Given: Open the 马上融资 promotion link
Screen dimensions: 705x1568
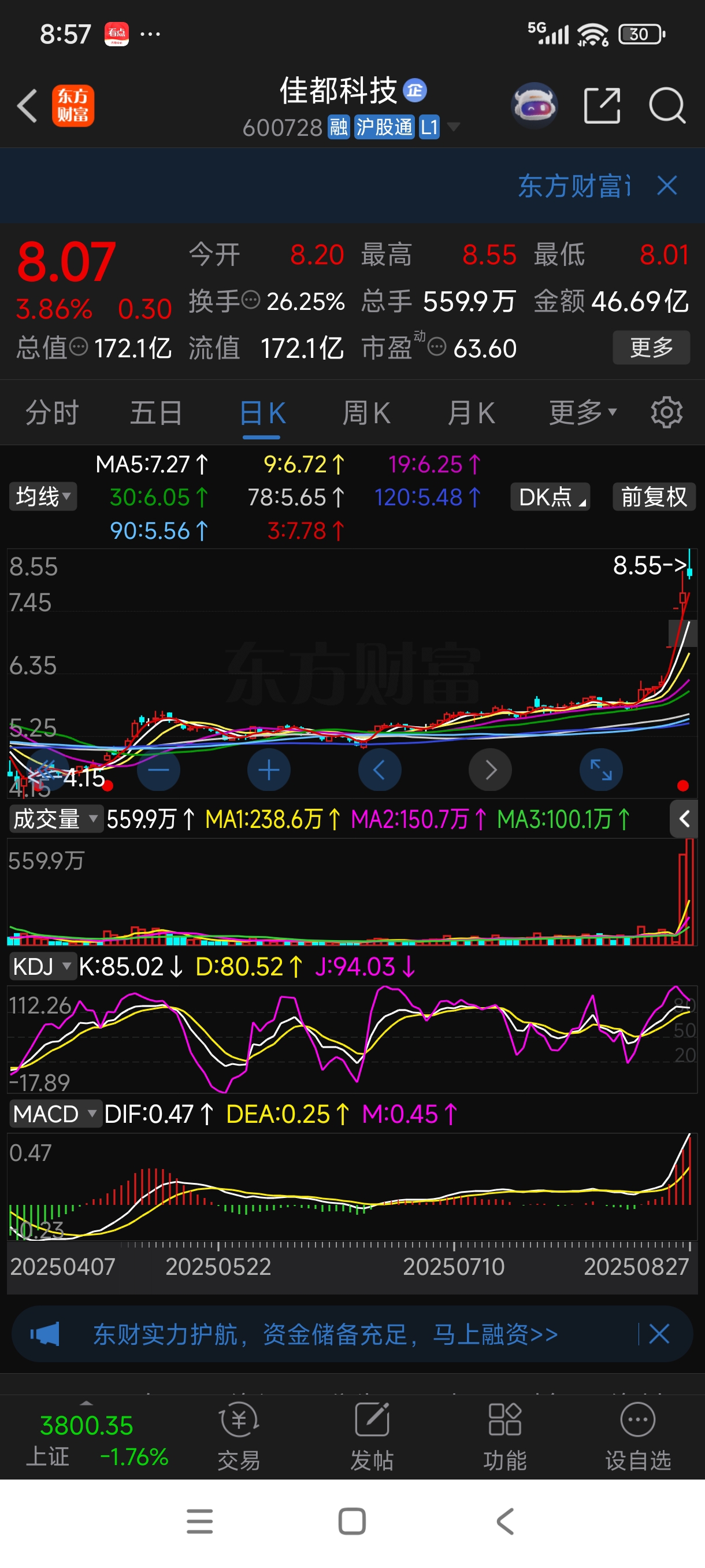Looking at the screenshot, I should 325,1334.
